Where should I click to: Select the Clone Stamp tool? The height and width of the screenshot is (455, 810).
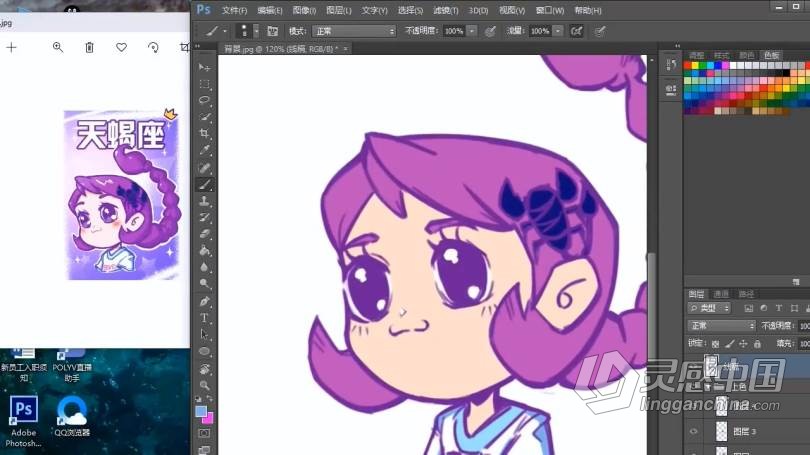tap(205, 201)
